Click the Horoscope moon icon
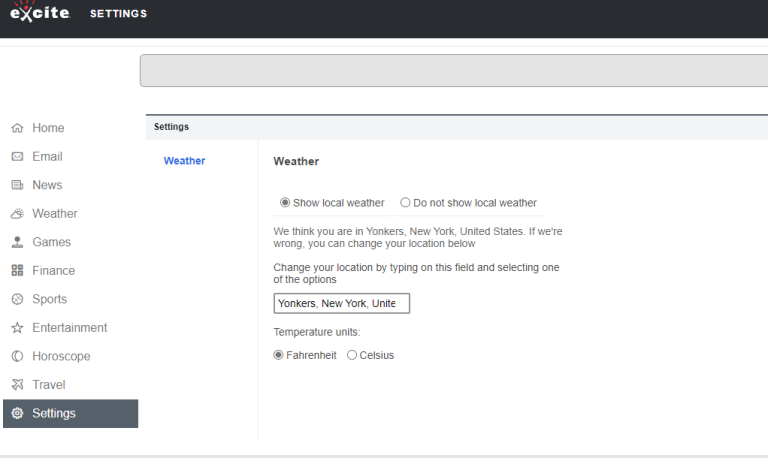 click(17, 356)
